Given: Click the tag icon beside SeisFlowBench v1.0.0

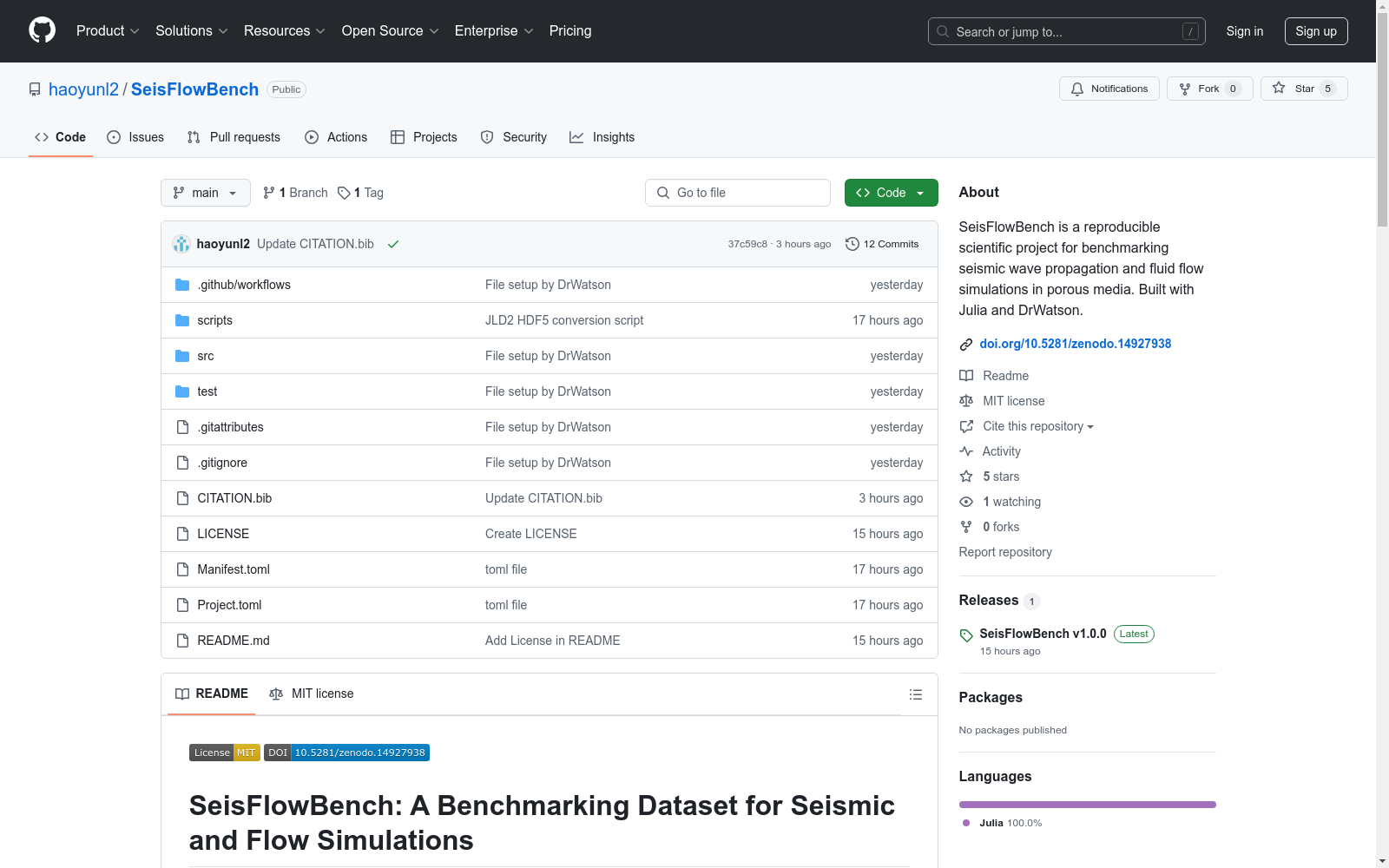Looking at the screenshot, I should [966, 635].
